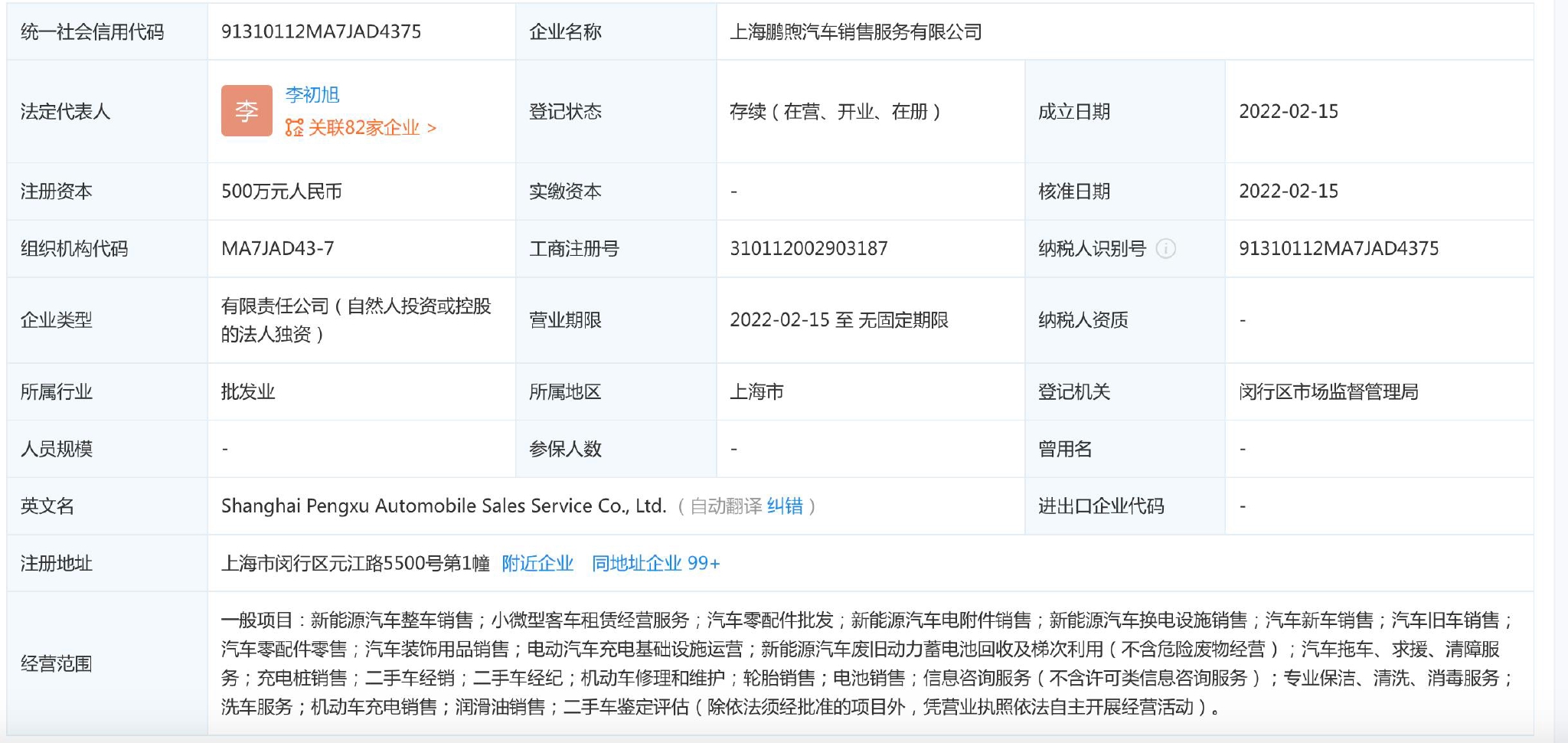Viewport: 1568px width, 743px height.
Task: Click the 统一社会信用代码 label cell
Action: click(x=107, y=31)
